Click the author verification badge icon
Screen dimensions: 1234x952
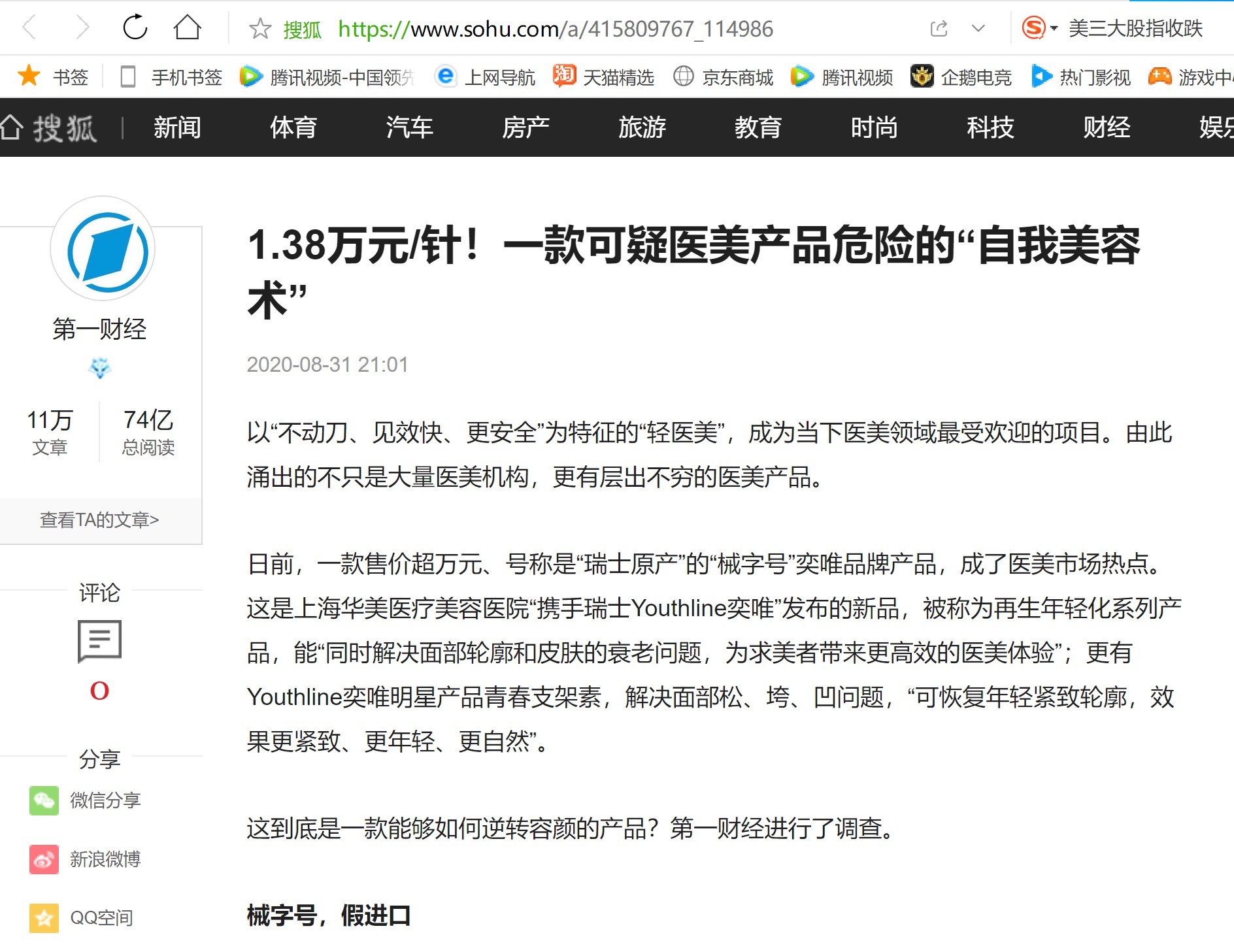click(100, 369)
